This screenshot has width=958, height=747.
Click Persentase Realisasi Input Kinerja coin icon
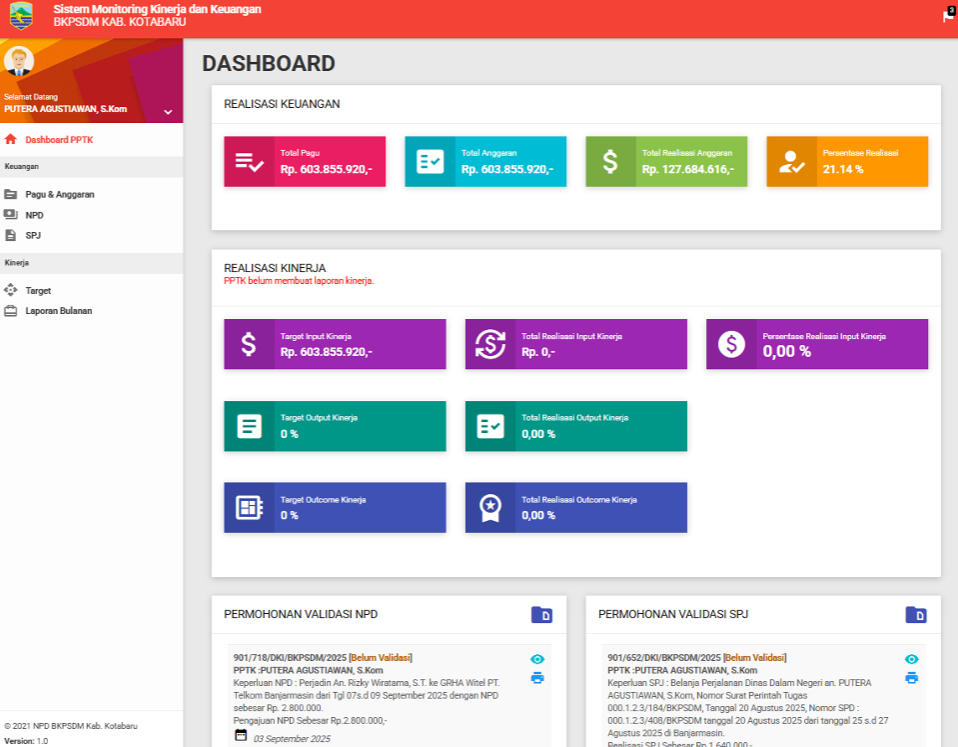coord(731,344)
